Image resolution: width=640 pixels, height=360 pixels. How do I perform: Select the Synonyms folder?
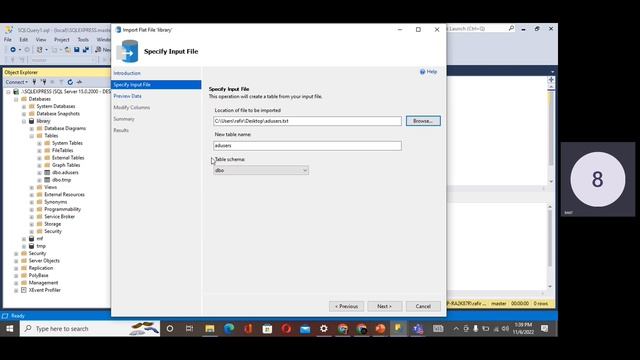(x=56, y=202)
